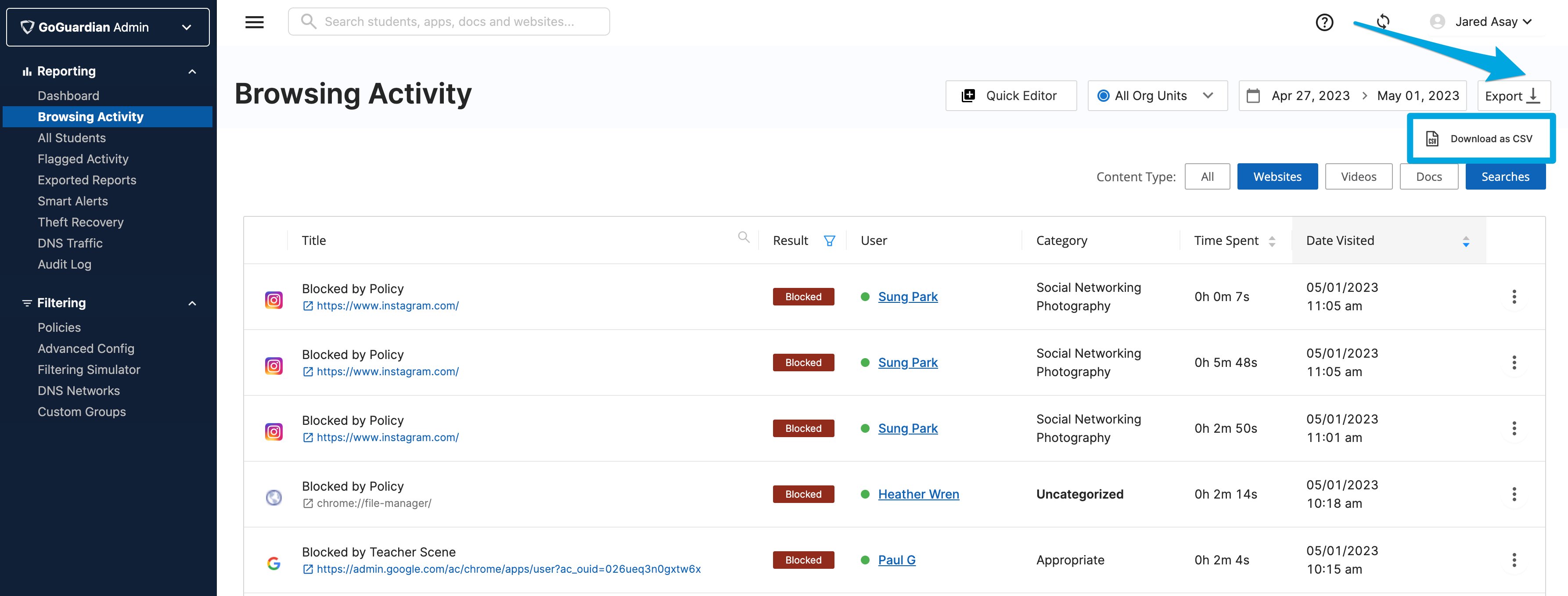Image resolution: width=1568 pixels, height=596 pixels.
Task: Open Custom Groups in the sidebar
Action: click(82, 412)
